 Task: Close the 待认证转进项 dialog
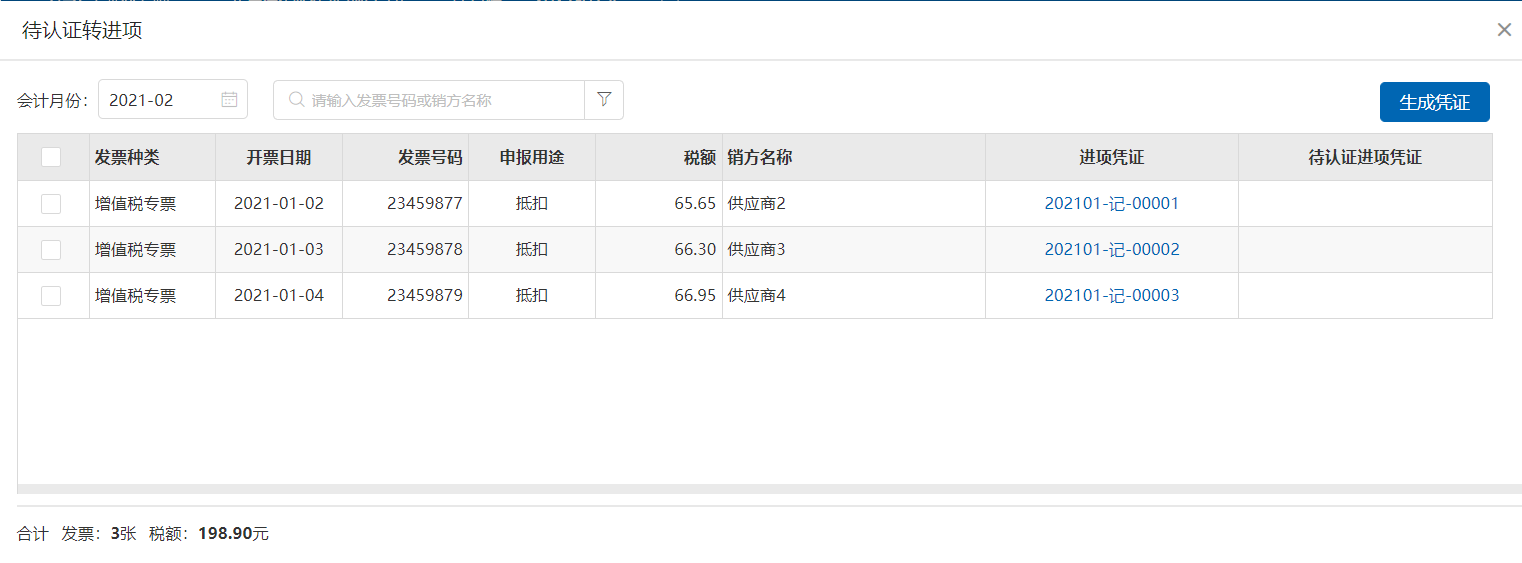(1504, 30)
